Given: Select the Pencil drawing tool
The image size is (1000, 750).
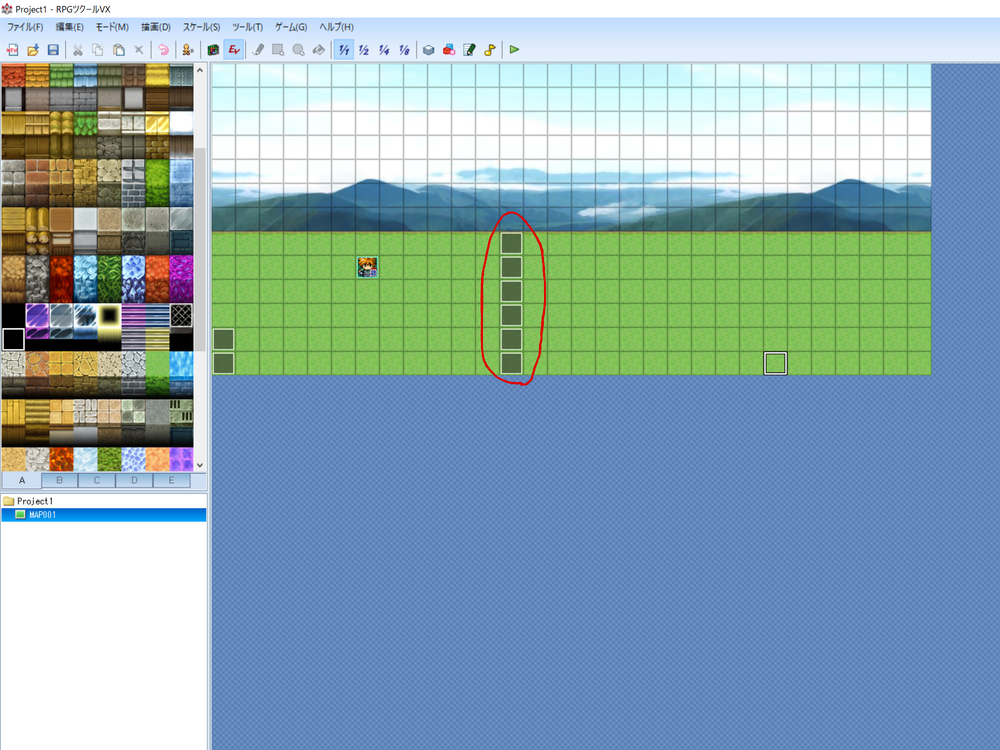Looking at the screenshot, I should (258, 50).
